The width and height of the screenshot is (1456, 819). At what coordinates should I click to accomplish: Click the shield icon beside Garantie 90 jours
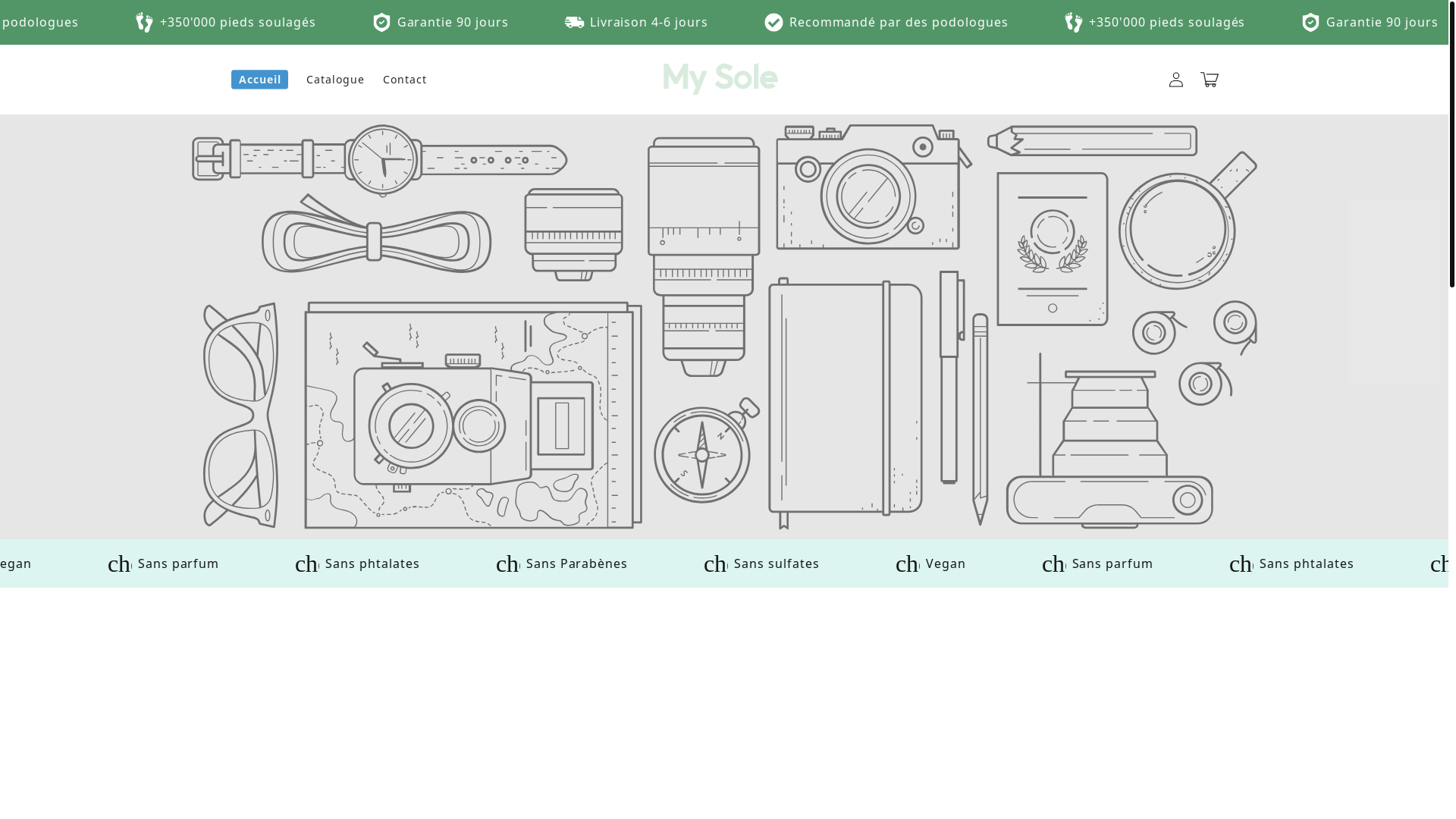coord(381,22)
